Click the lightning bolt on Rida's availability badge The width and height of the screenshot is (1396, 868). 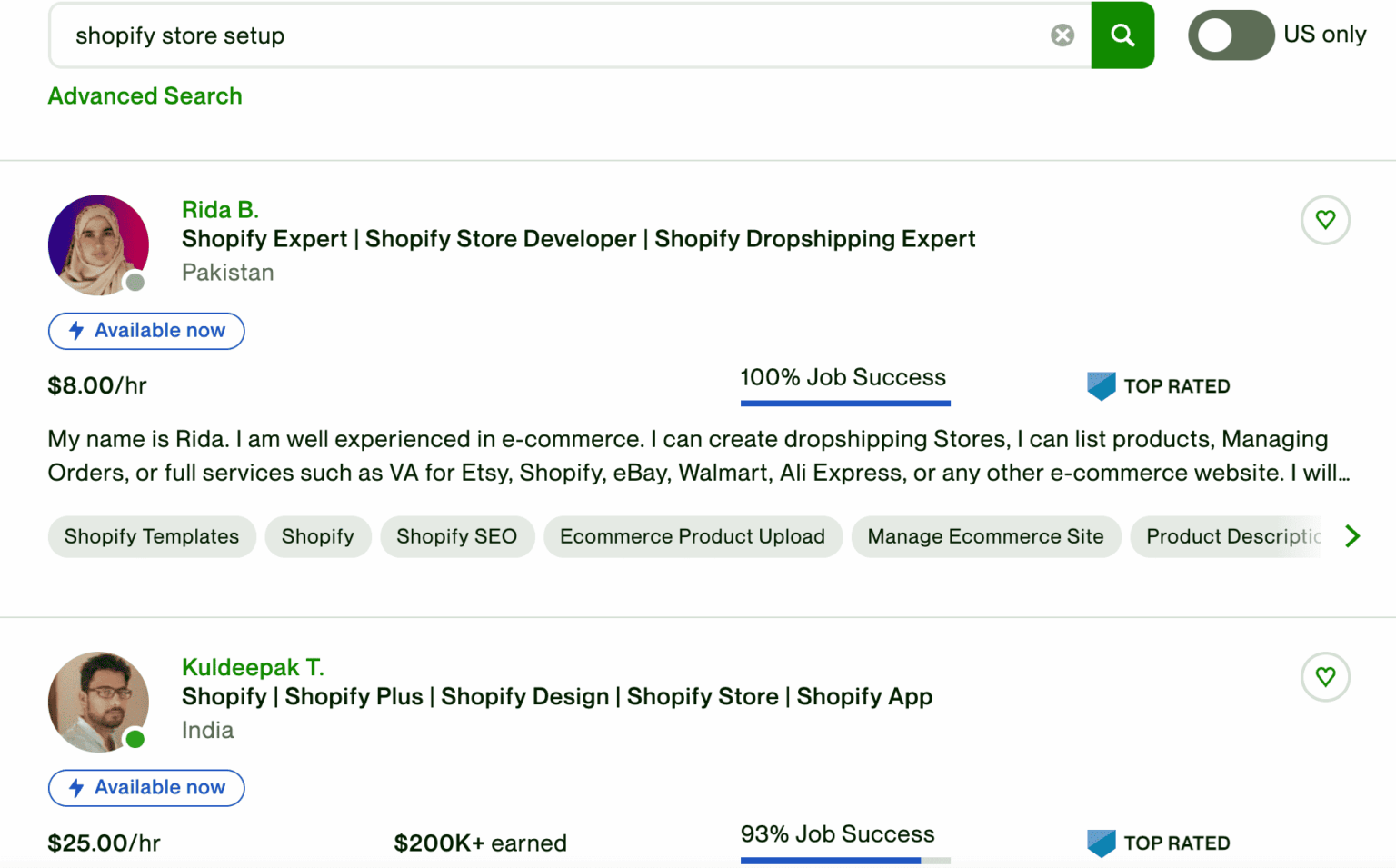(76, 331)
